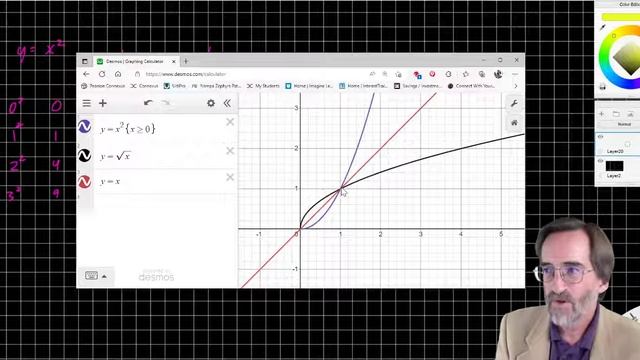Screen dimensions: 640x360
Task: Select the Desmos Graphing Calculator tab
Action: 135,61
